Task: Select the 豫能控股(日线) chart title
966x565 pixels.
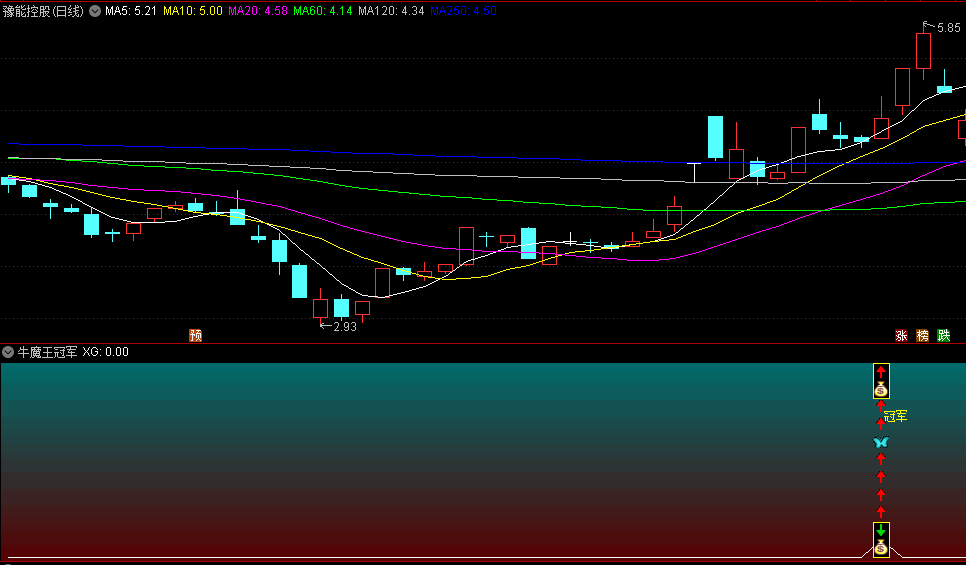Action: tap(43, 11)
